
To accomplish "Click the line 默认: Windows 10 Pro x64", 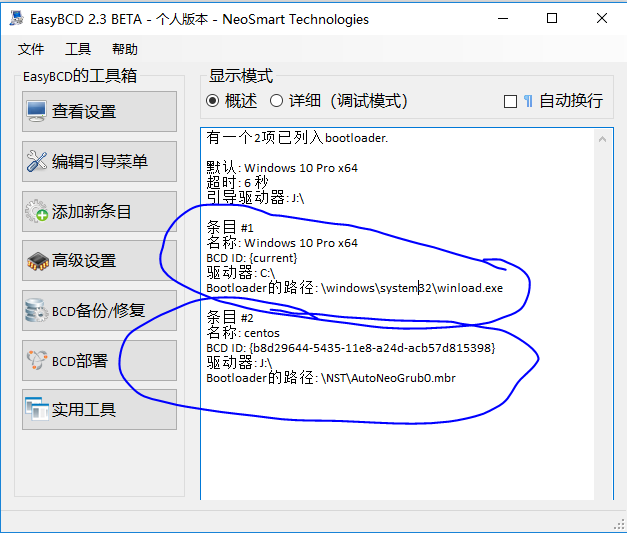I will [x=282, y=168].
